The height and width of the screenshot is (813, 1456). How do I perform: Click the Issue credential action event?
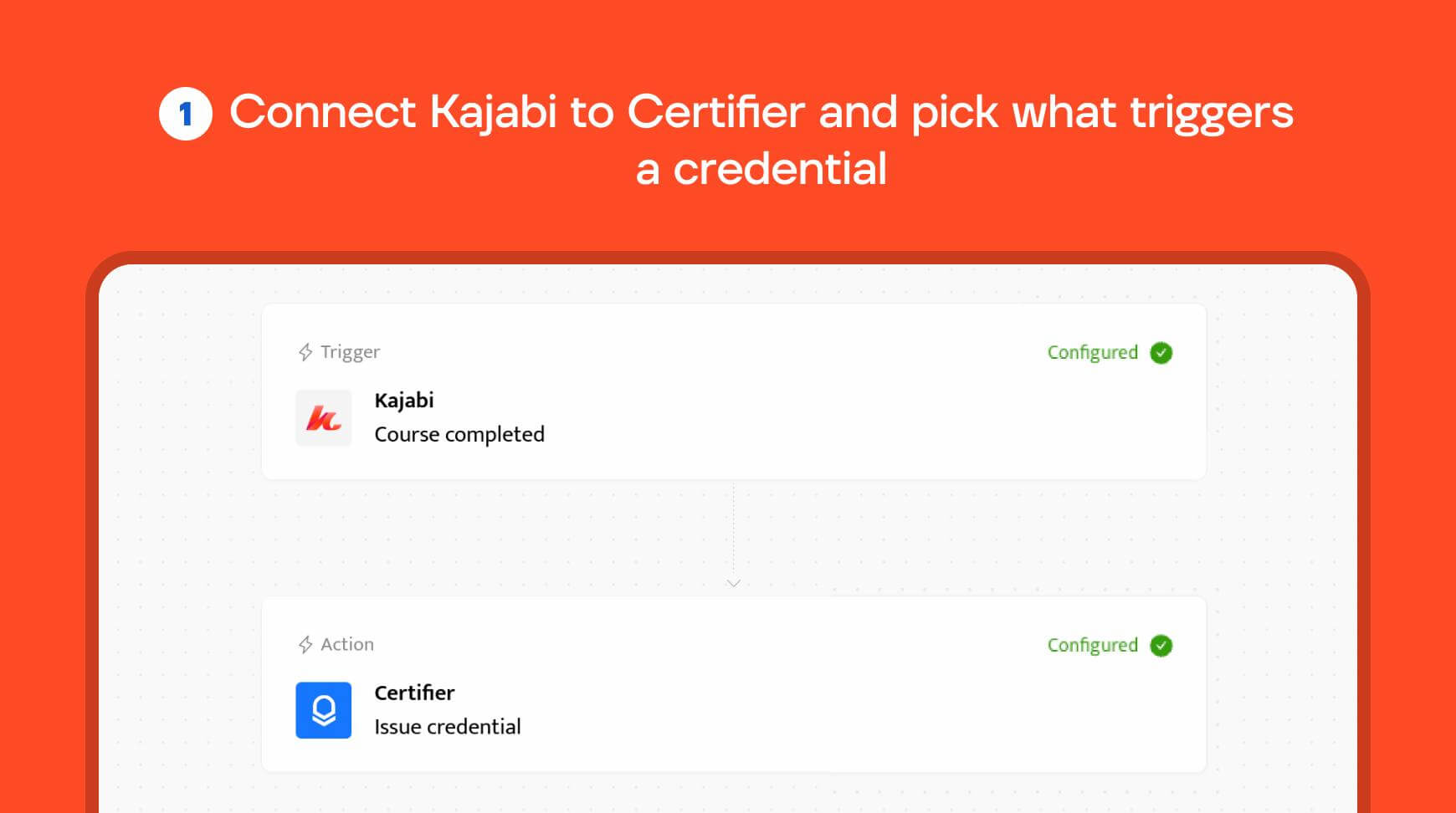click(448, 727)
